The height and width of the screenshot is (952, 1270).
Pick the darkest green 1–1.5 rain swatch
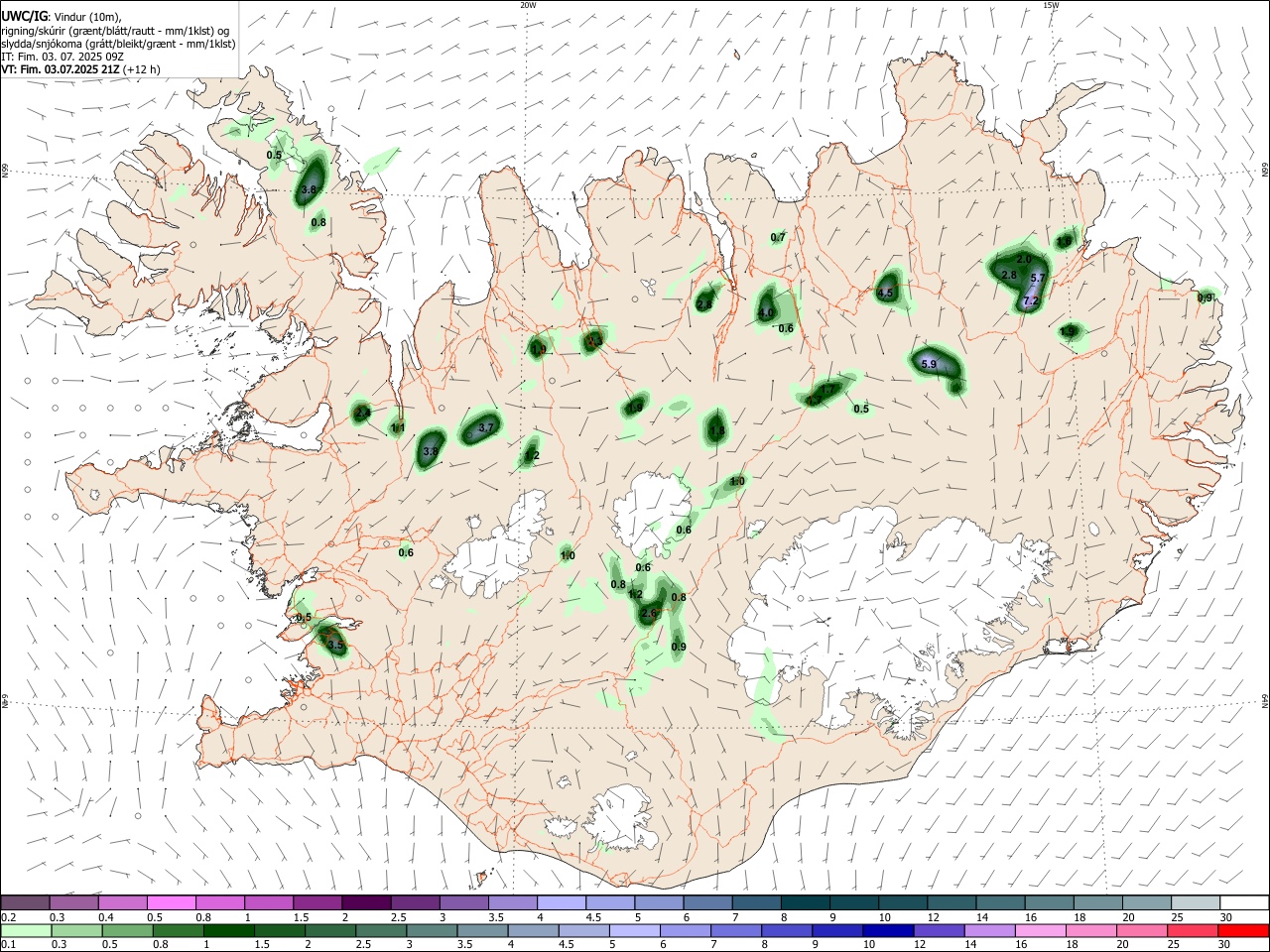pos(228,930)
